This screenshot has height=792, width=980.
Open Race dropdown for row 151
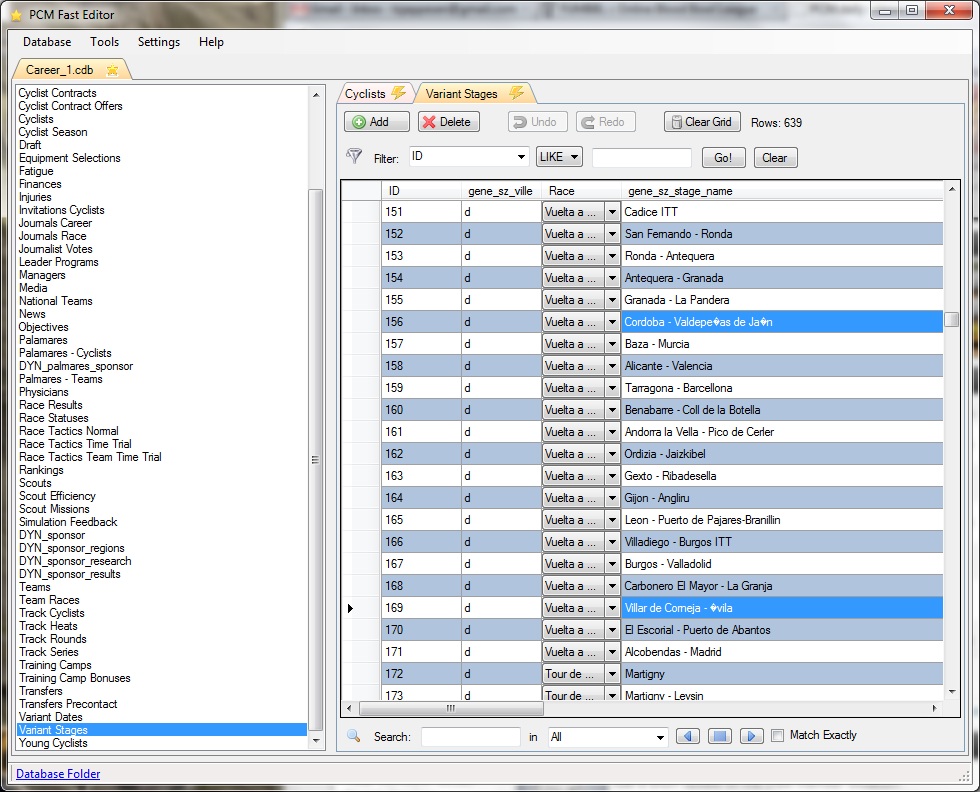pyautogui.click(x=612, y=212)
